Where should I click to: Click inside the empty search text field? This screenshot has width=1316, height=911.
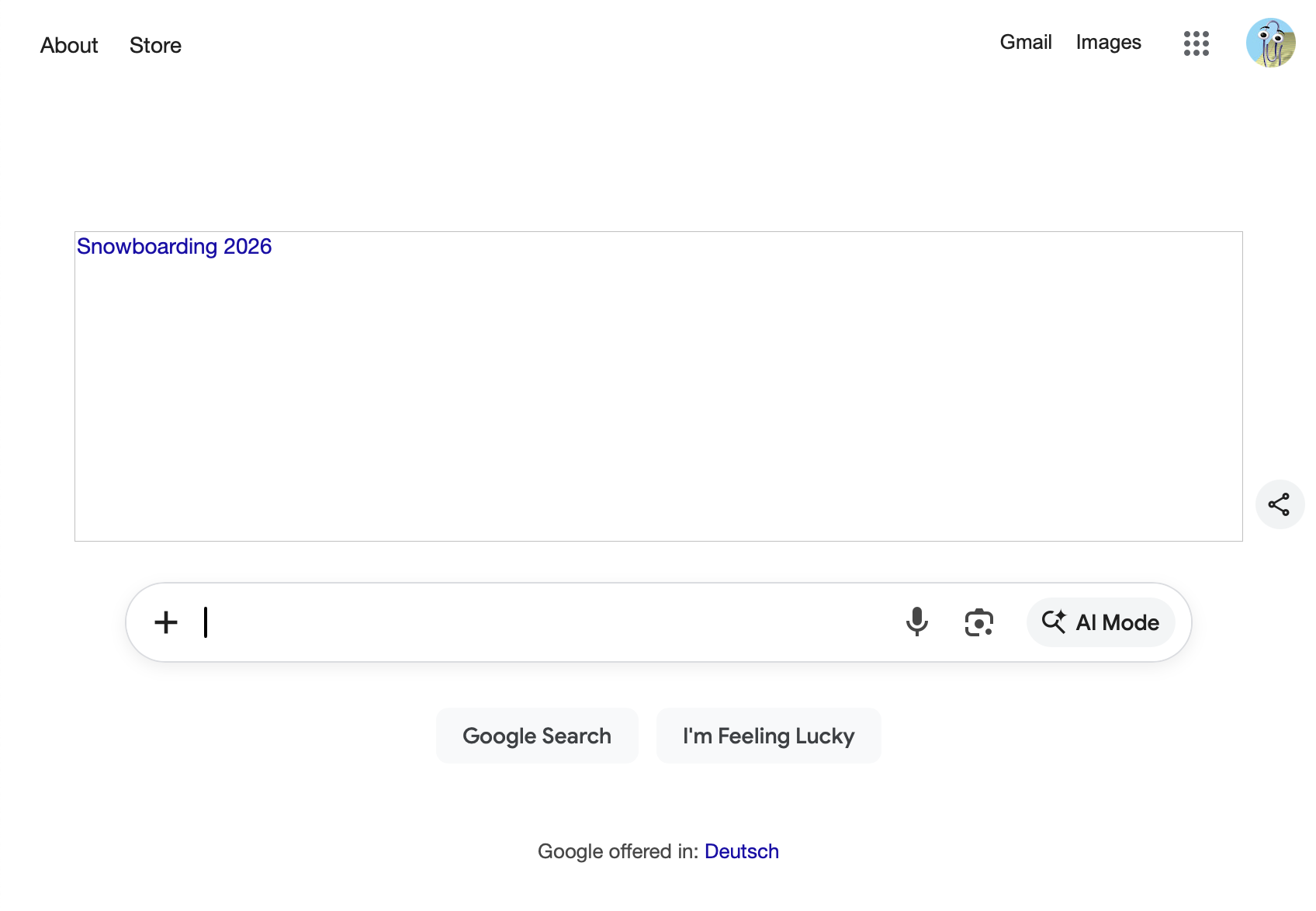point(543,622)
